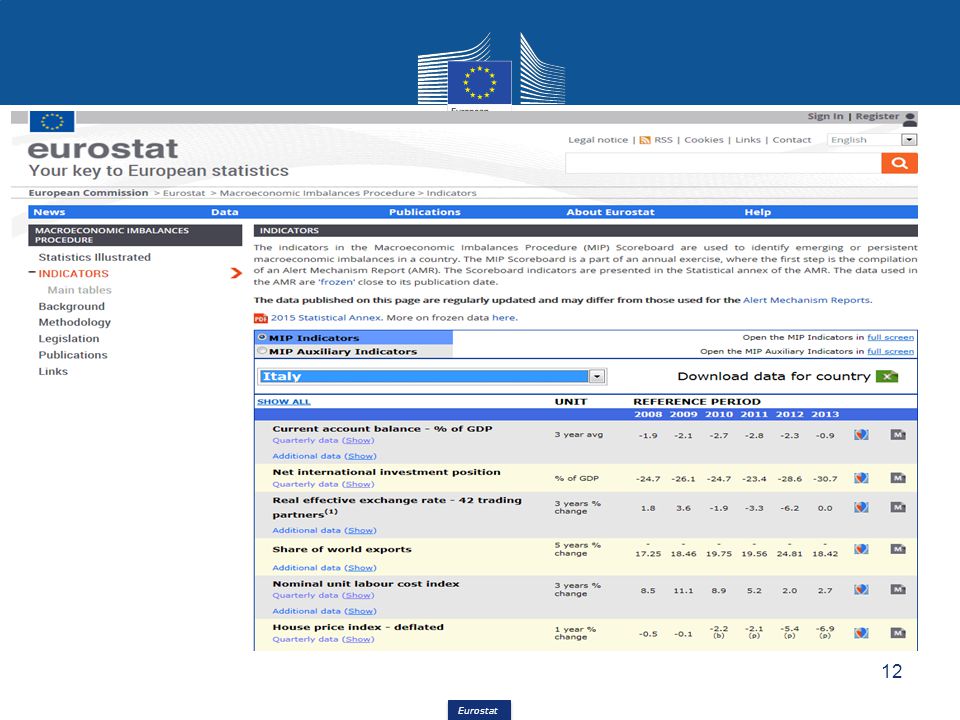Open metadata icon for House price index row
This screenshot has height=720, width=960.
(x=898, y=633)
